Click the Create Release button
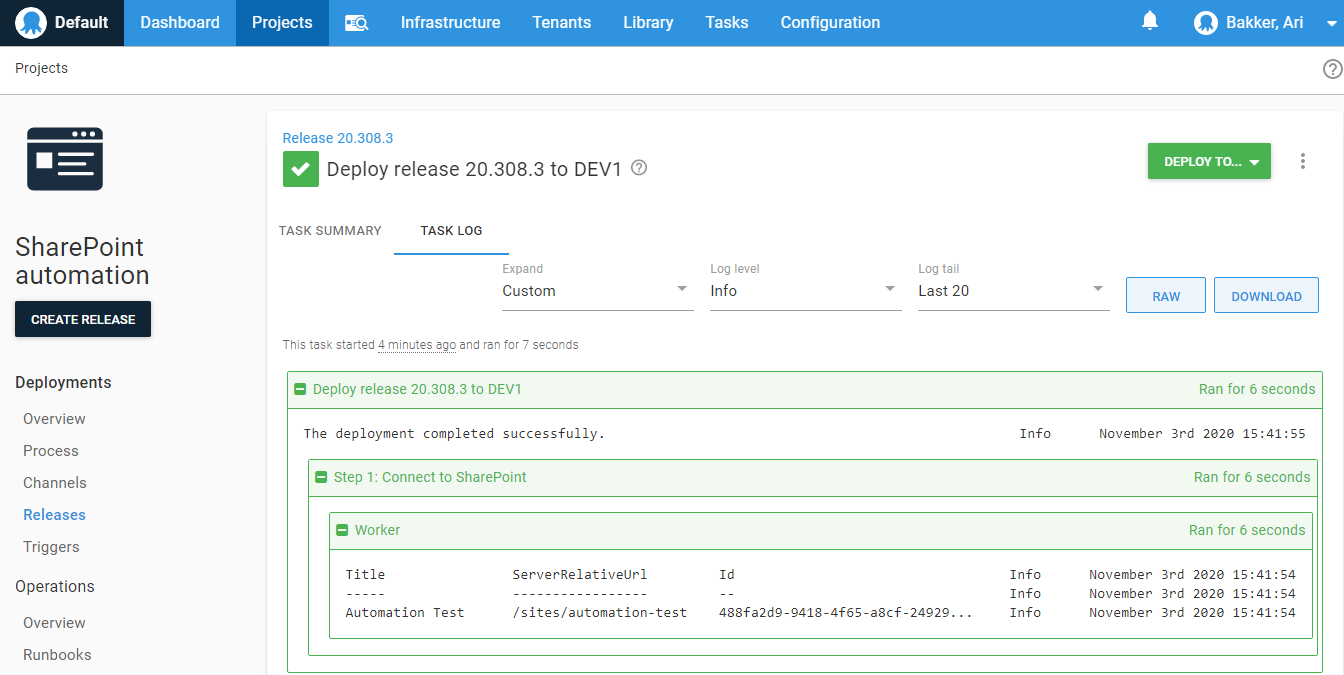The height and width of the screenshot is (675, 1344). click(x=83, y=319)
